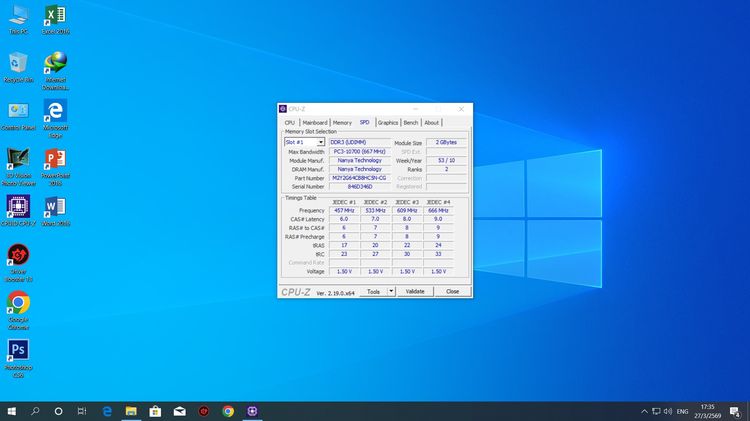Click the 533 MHz frequency cell
The height and width of the screenshot is (421, 750).
375,210
